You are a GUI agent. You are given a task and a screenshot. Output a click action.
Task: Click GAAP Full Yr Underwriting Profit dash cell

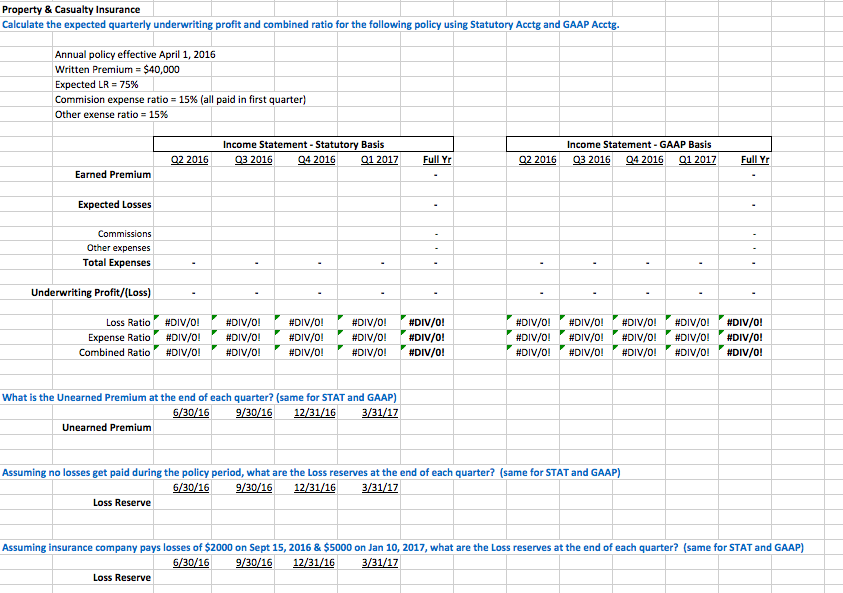click(x=745, y=293)
